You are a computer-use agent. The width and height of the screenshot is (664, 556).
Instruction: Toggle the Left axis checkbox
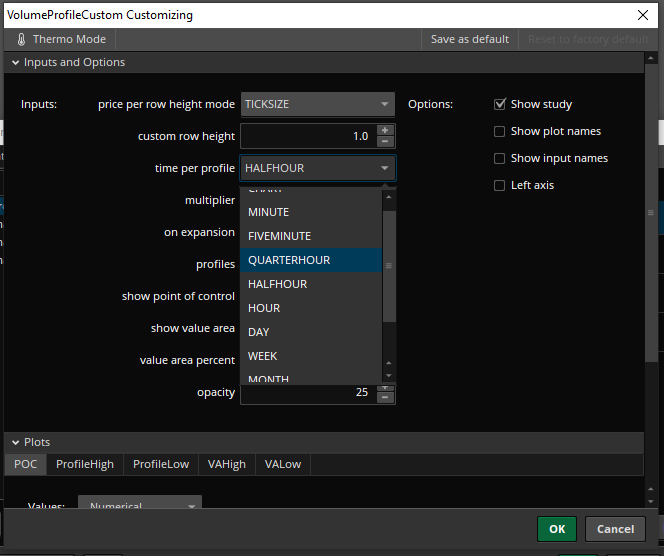[500, 185]
